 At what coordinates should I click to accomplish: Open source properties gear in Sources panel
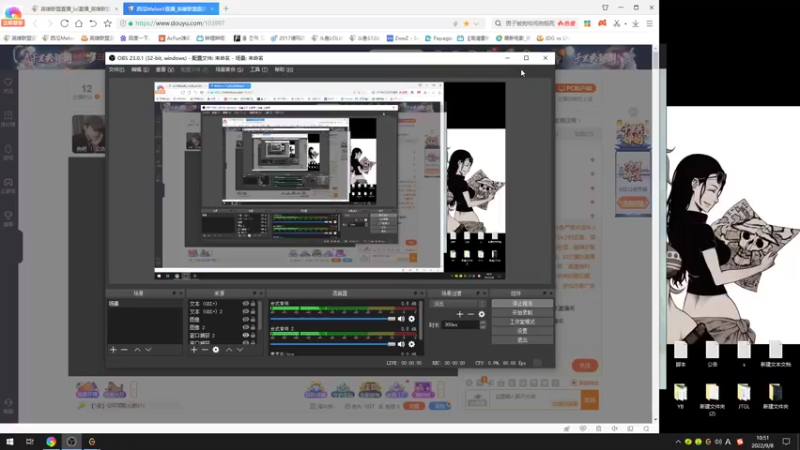(216, 349)
